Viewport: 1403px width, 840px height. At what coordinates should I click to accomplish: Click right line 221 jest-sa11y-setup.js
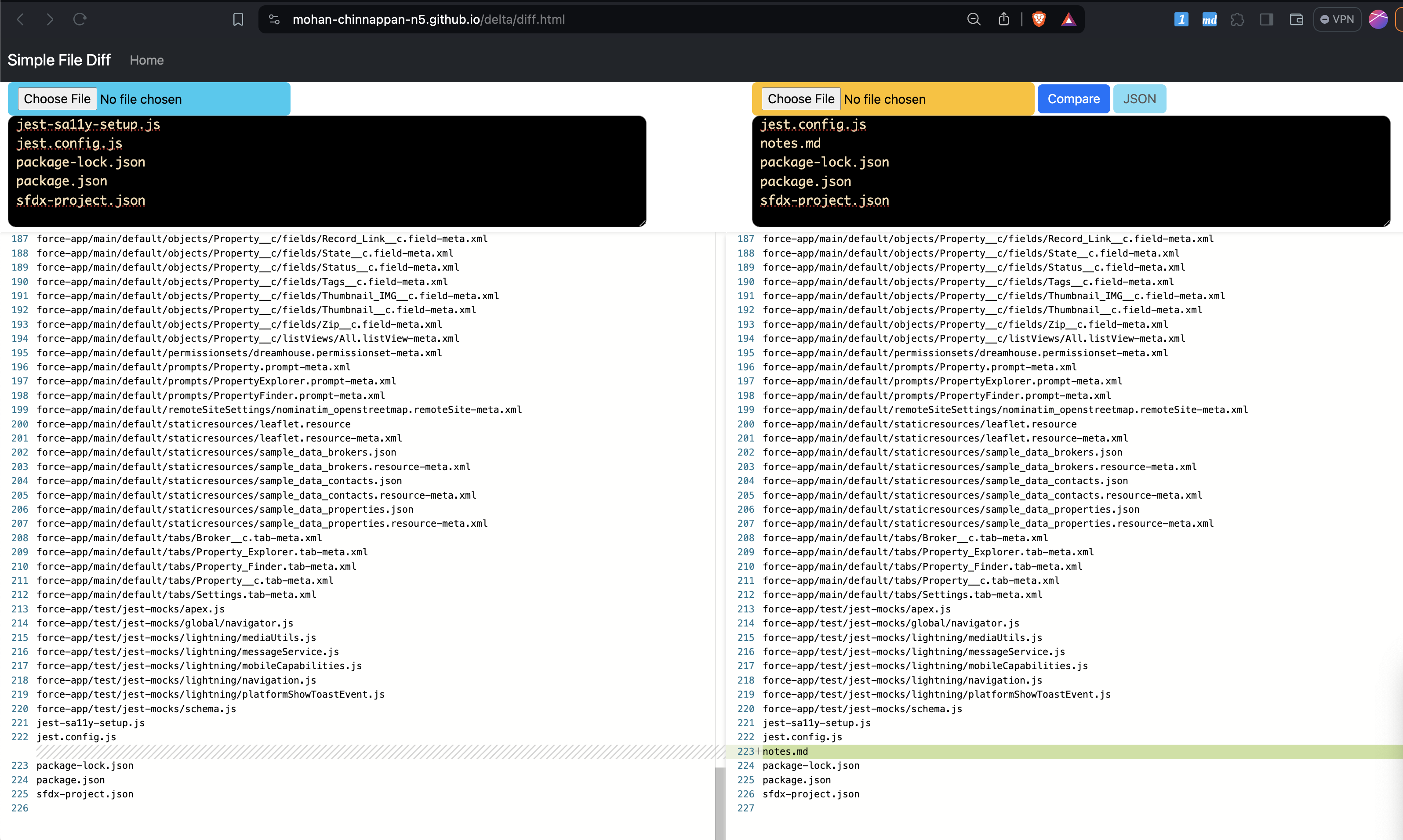[816, 723]
